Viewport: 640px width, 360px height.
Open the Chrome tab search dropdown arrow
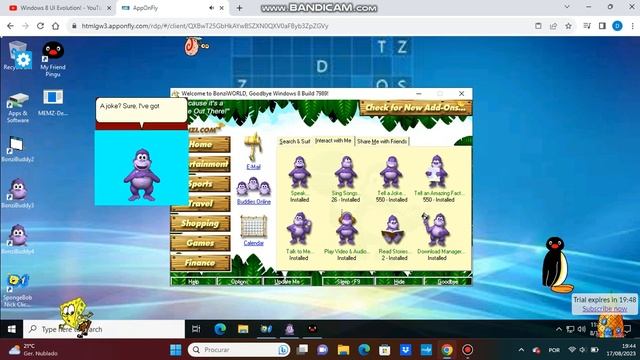pyautogui.click(x=567, y=7)
